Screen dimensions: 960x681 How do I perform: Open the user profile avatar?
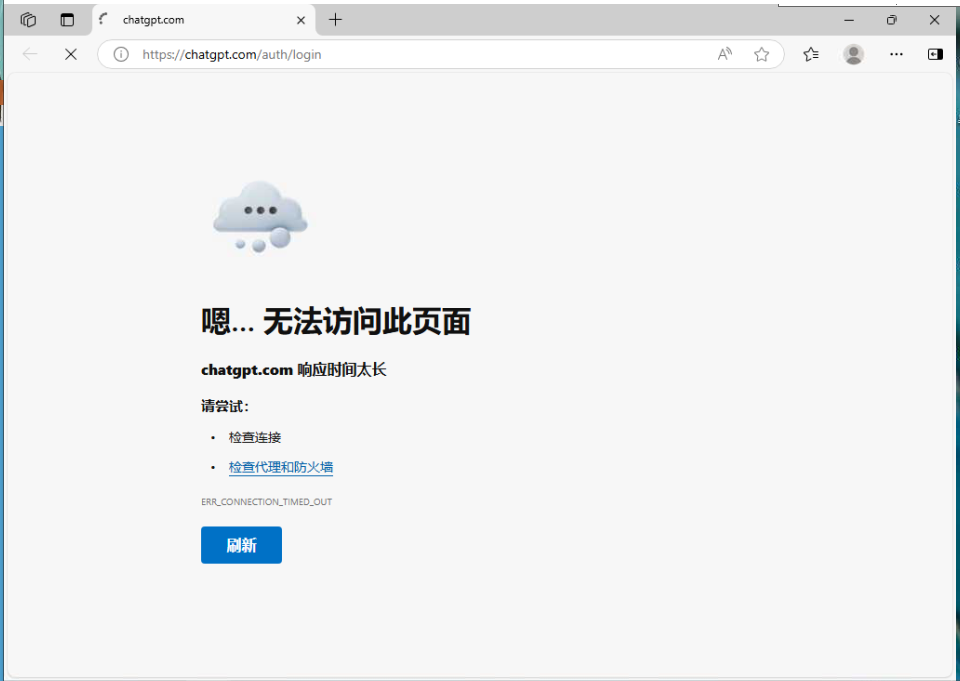(853, 55)
